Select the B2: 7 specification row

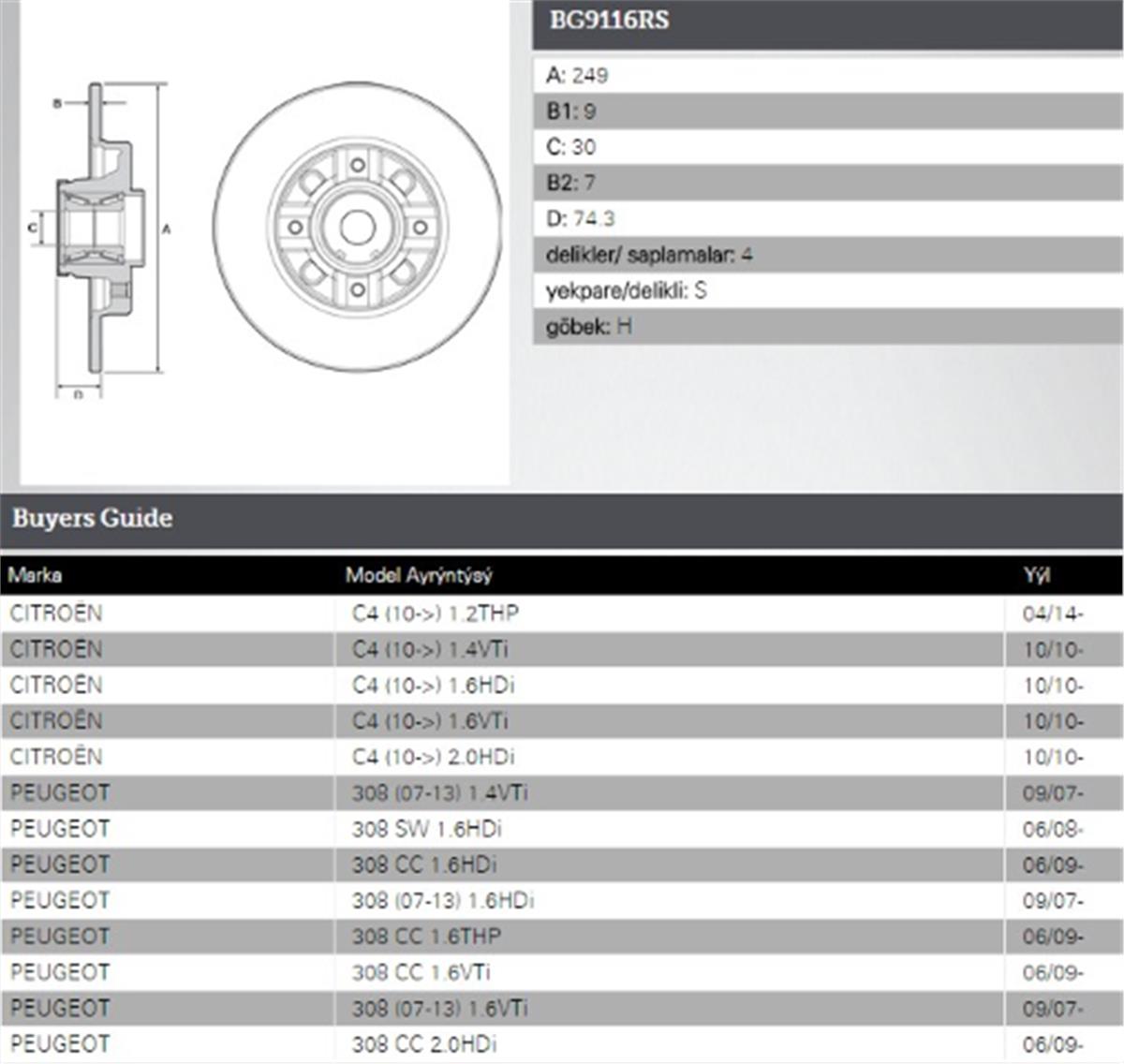pyautogui.click(x=828, y=182)
